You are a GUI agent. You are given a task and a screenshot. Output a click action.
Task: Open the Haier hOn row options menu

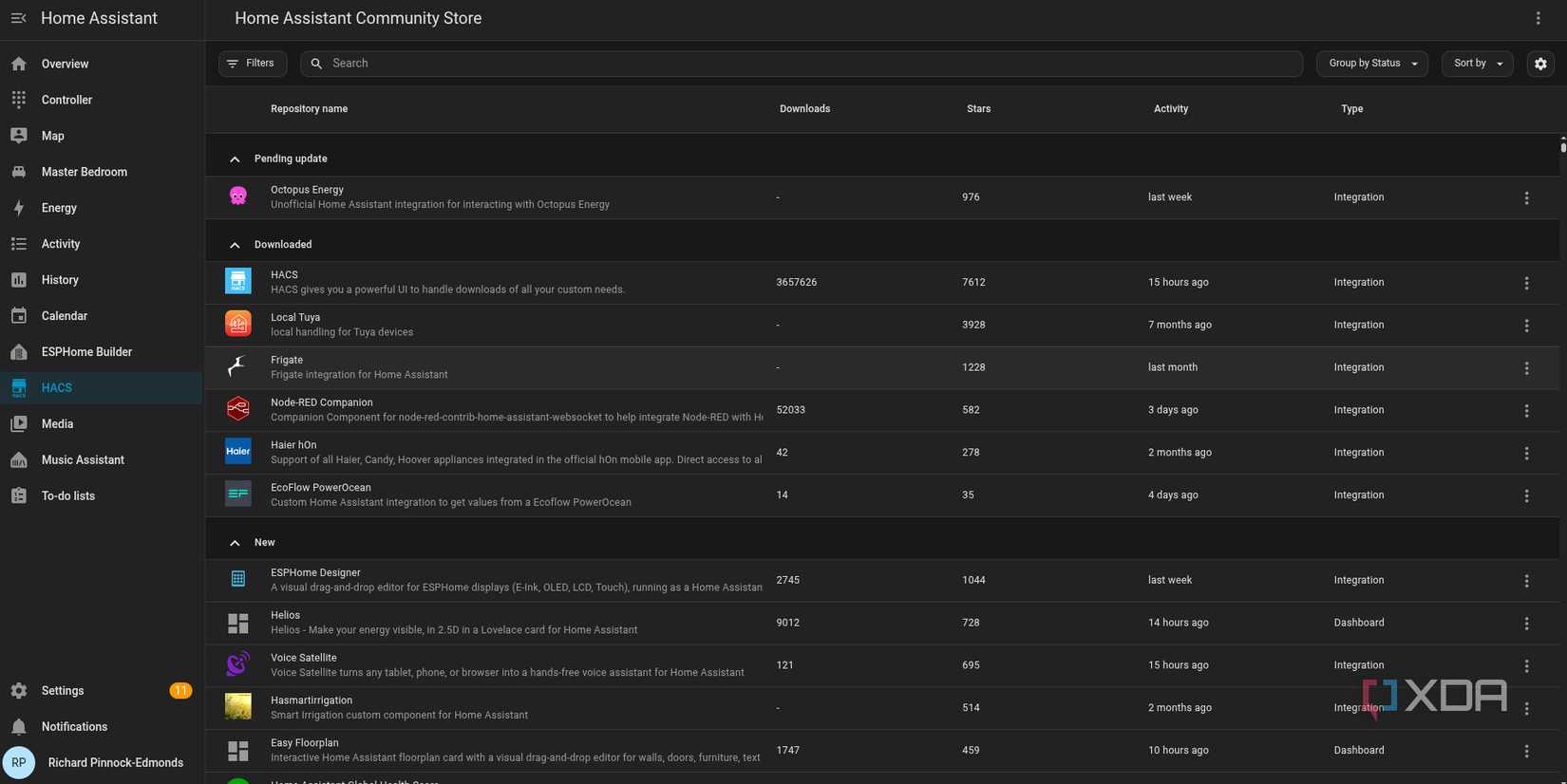1527,454
